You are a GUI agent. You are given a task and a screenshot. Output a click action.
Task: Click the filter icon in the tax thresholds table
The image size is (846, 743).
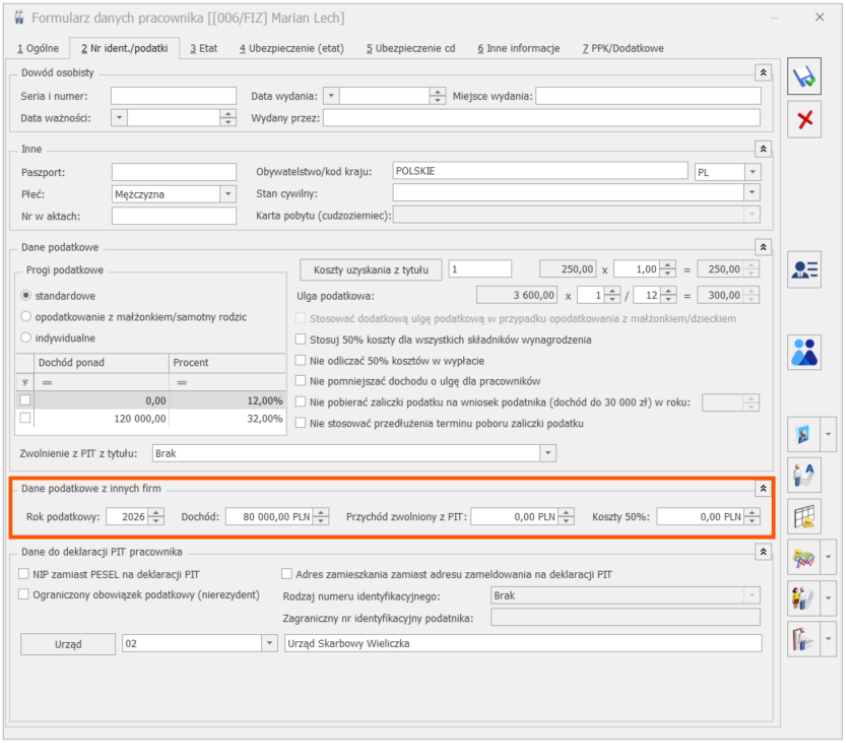coord(25,383)
